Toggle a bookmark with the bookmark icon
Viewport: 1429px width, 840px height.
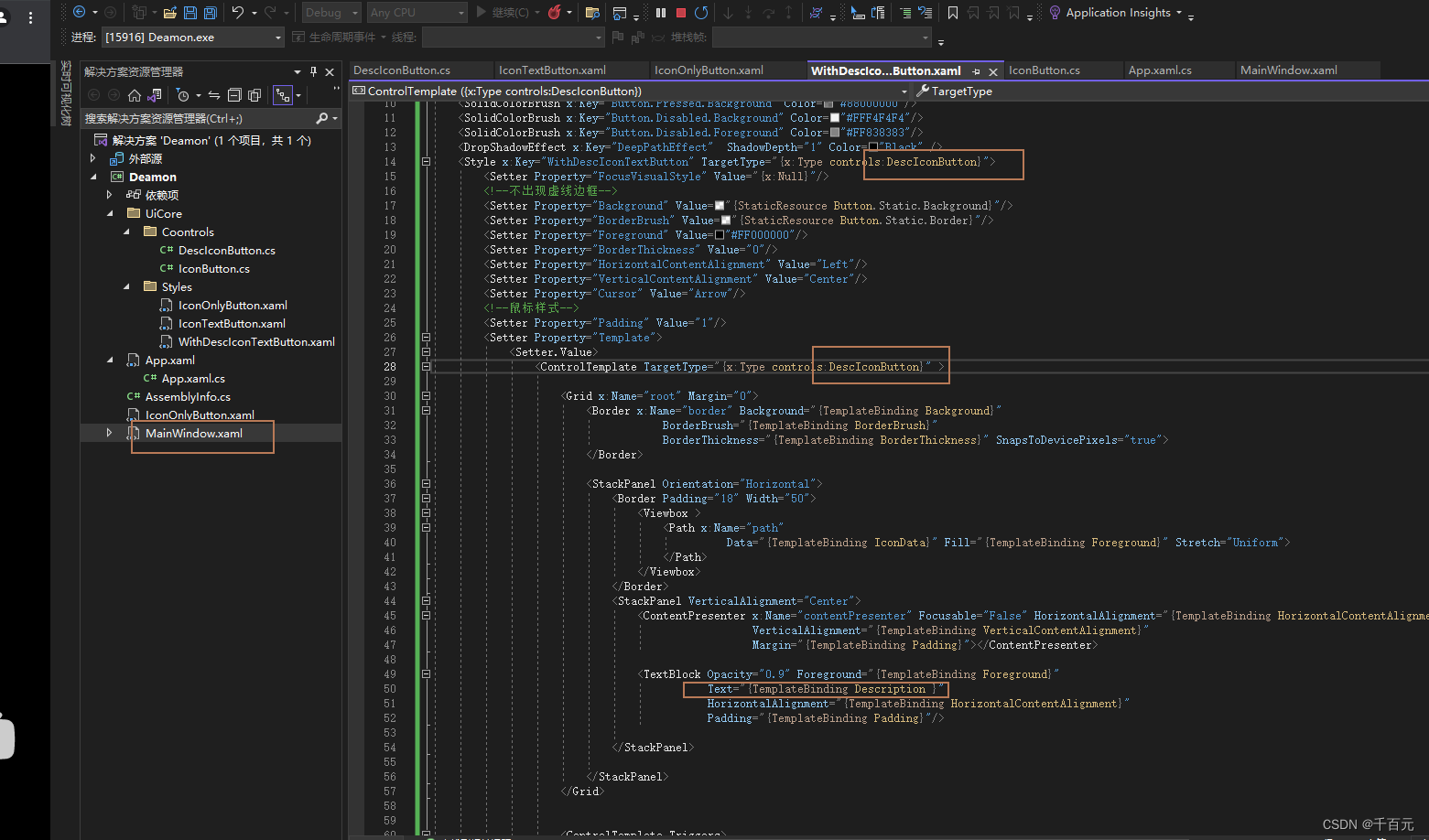tap(953, 13)
